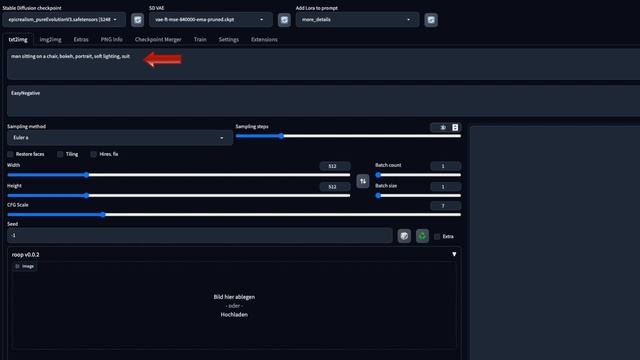This screenshot has height=360, width=640.
Task: Enable Hires. fix checkbox
Action: 93,154
